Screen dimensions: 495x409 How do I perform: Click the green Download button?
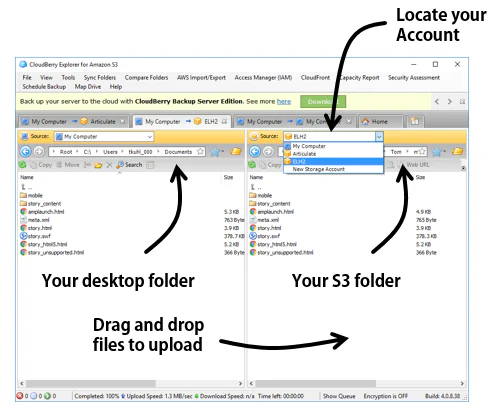click(x=323, y=102)
